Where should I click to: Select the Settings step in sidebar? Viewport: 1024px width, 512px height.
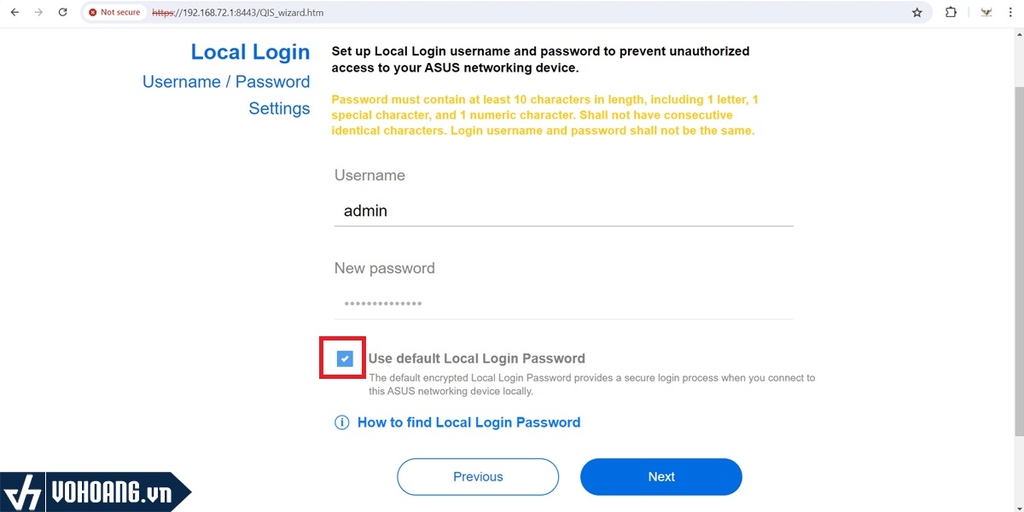coord(279,108)
